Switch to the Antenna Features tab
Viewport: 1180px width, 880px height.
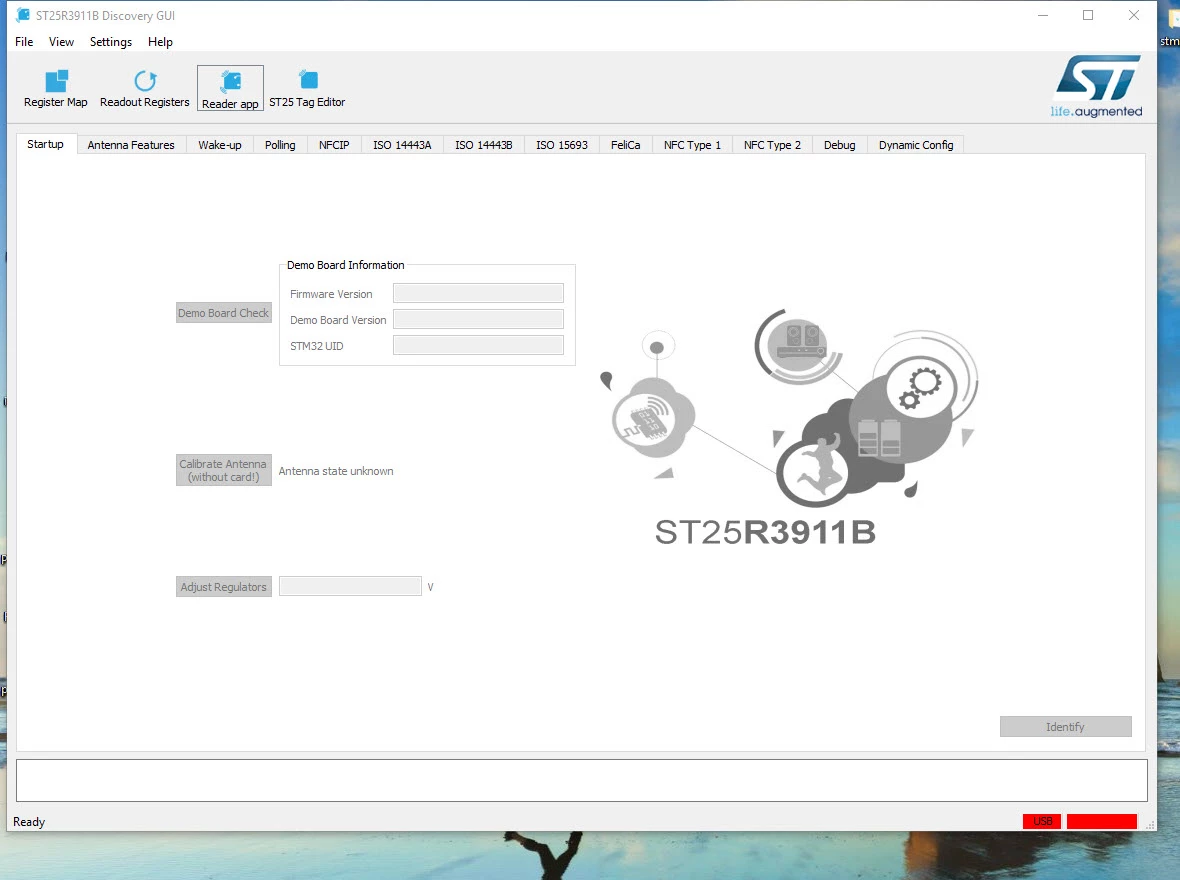point(131,145)
